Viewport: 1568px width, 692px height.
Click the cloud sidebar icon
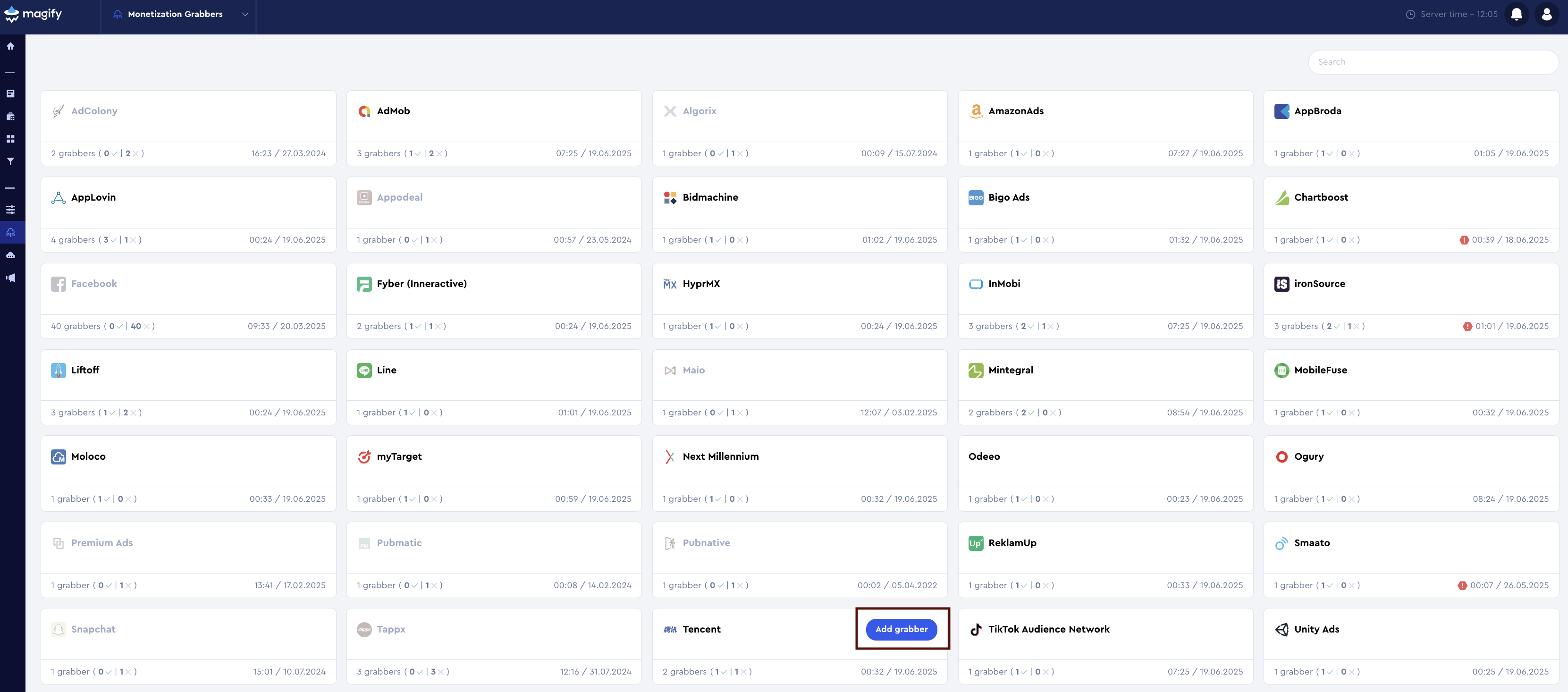[x=10, y=255]
